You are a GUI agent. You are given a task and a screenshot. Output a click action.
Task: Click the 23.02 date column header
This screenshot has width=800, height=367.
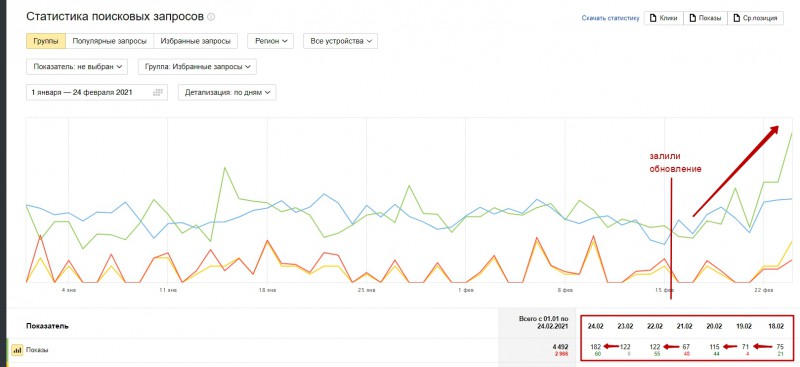pos(625,326)
